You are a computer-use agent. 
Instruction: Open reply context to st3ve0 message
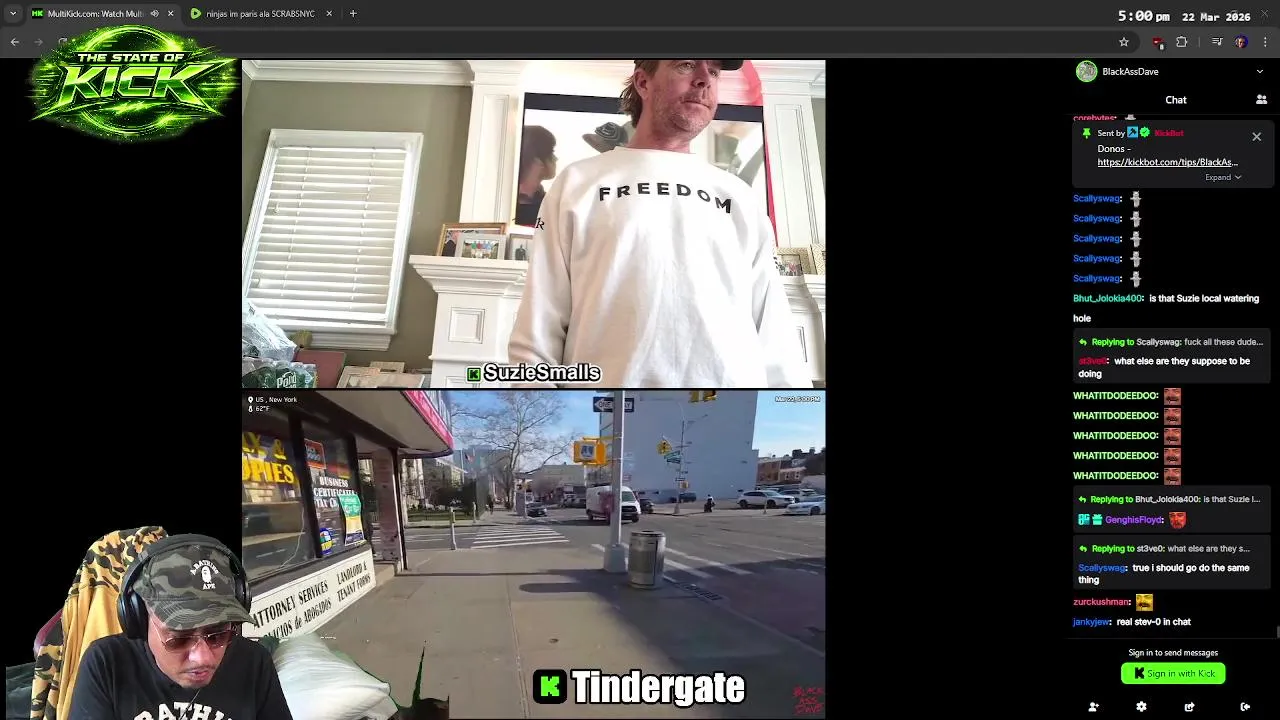tap(1163, 549)
